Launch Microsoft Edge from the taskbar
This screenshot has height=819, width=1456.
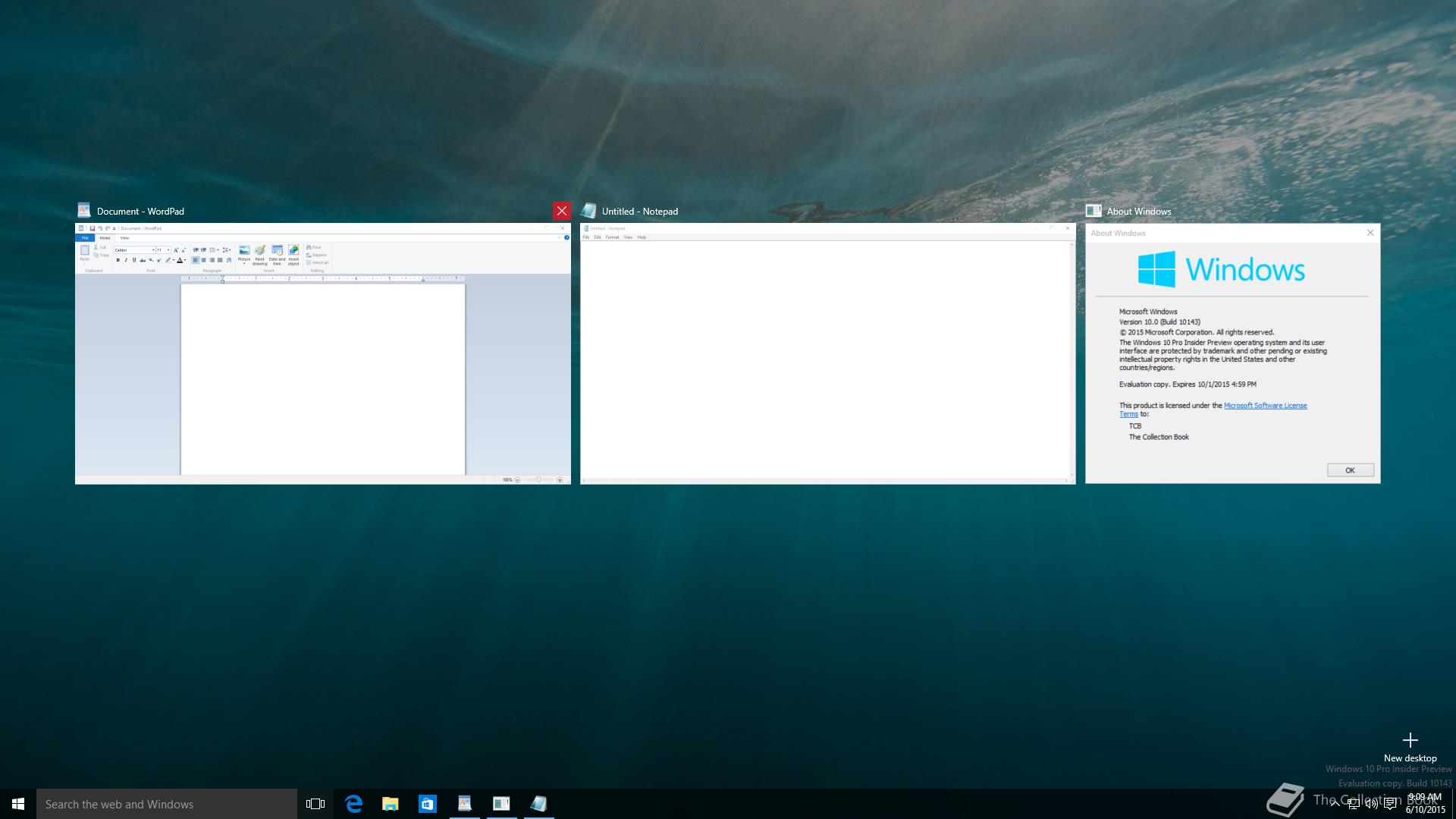pos(353,804)
